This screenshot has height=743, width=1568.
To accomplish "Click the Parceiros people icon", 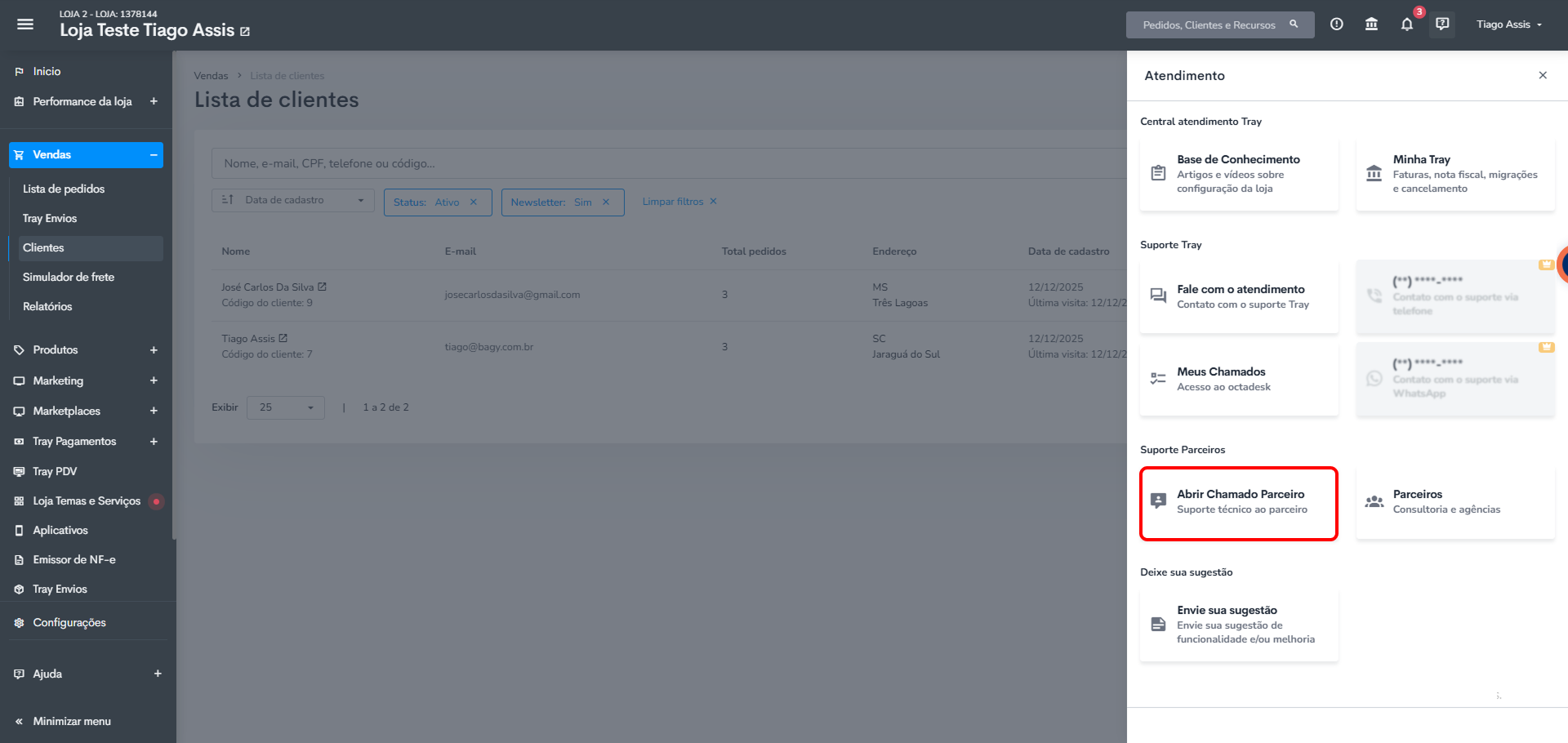I will coord(1374,501).
